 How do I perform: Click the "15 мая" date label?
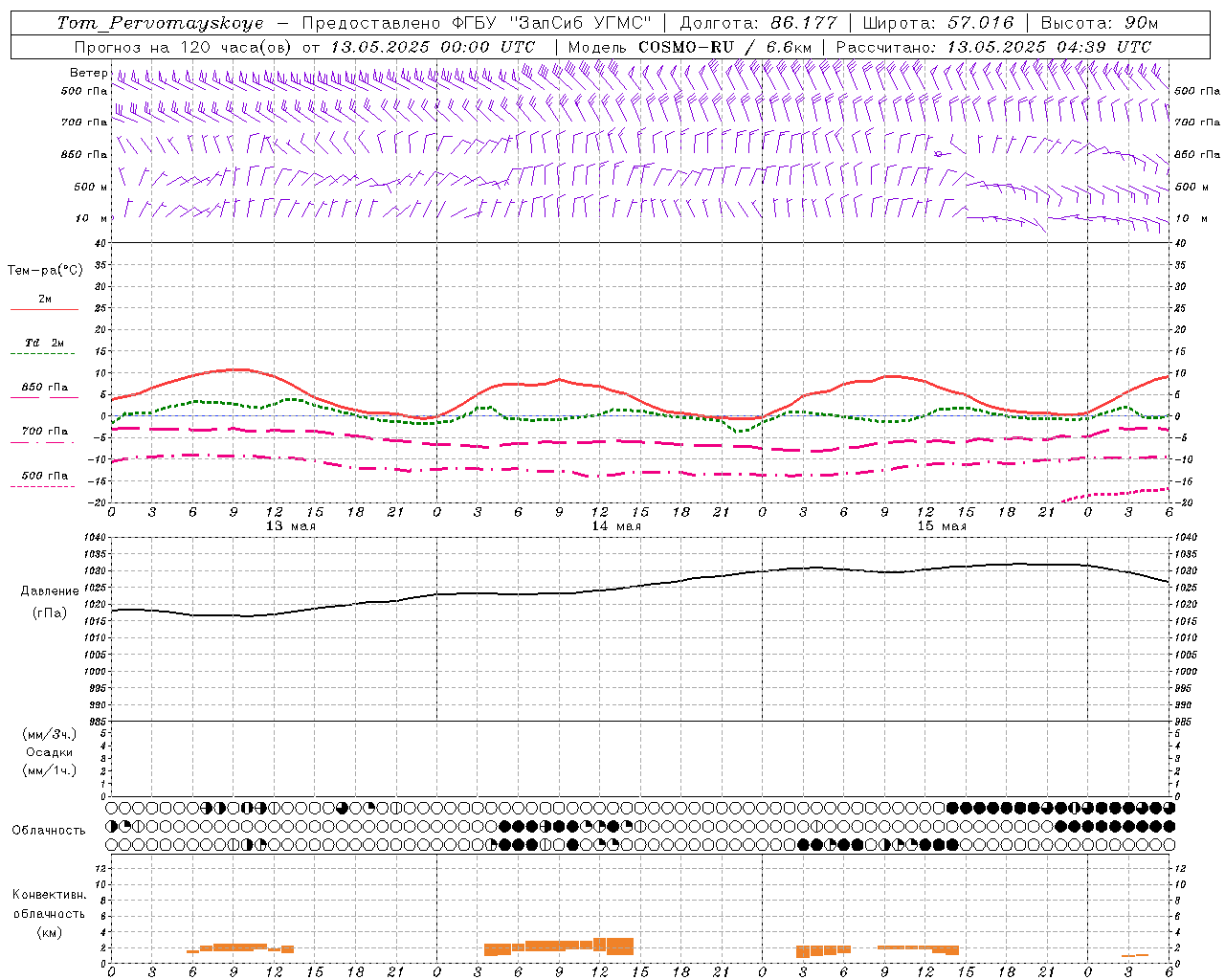[942, 526]
